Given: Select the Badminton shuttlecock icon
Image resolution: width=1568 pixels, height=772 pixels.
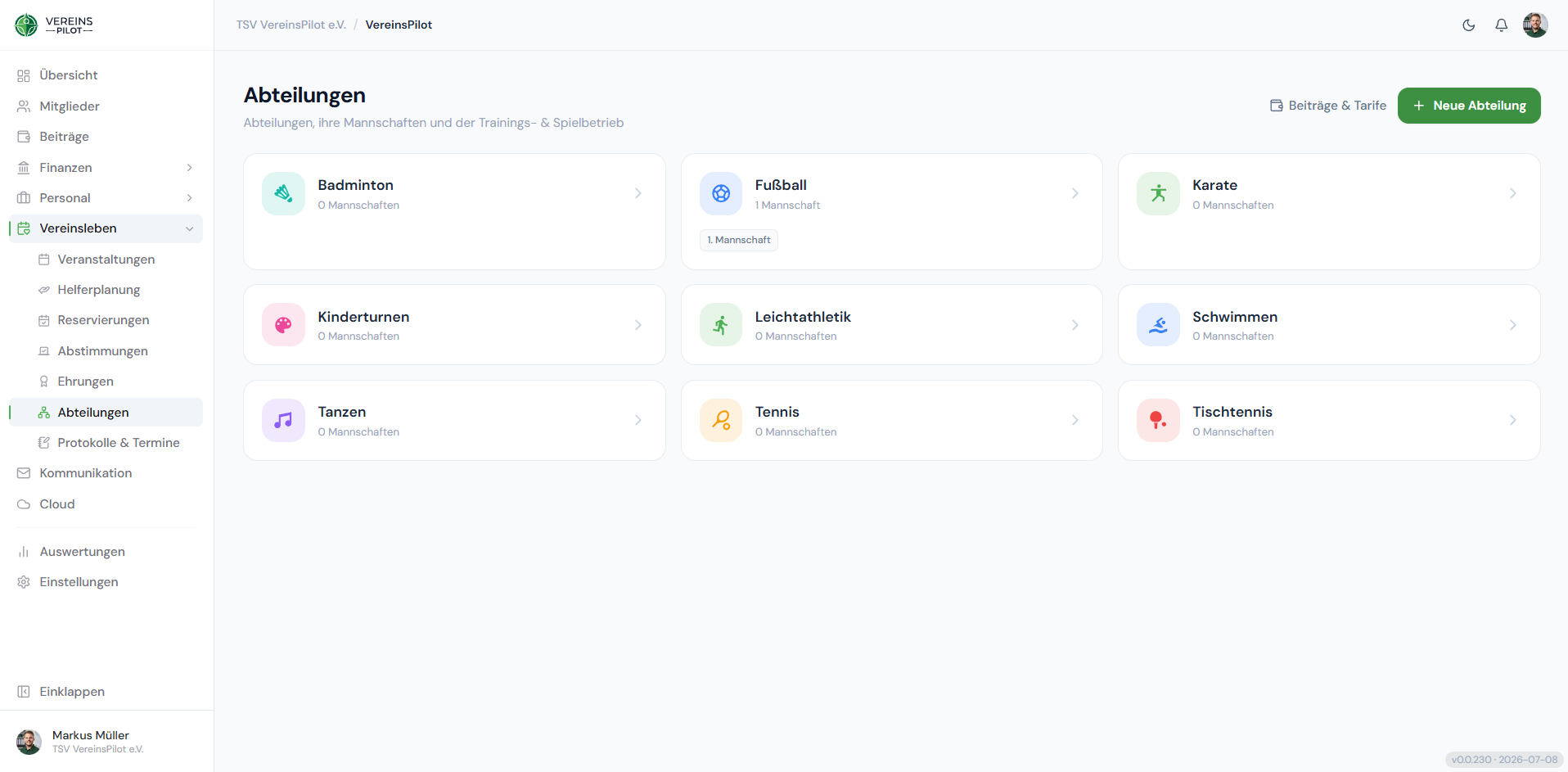Looking at the screenshot, I should (283, 194).
